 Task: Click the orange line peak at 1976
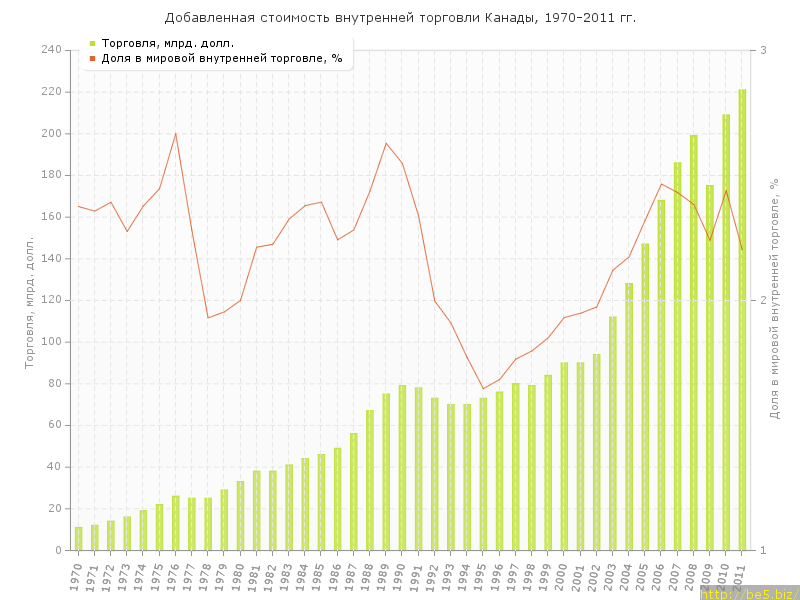pyautogui.click(x=176, y=133)
